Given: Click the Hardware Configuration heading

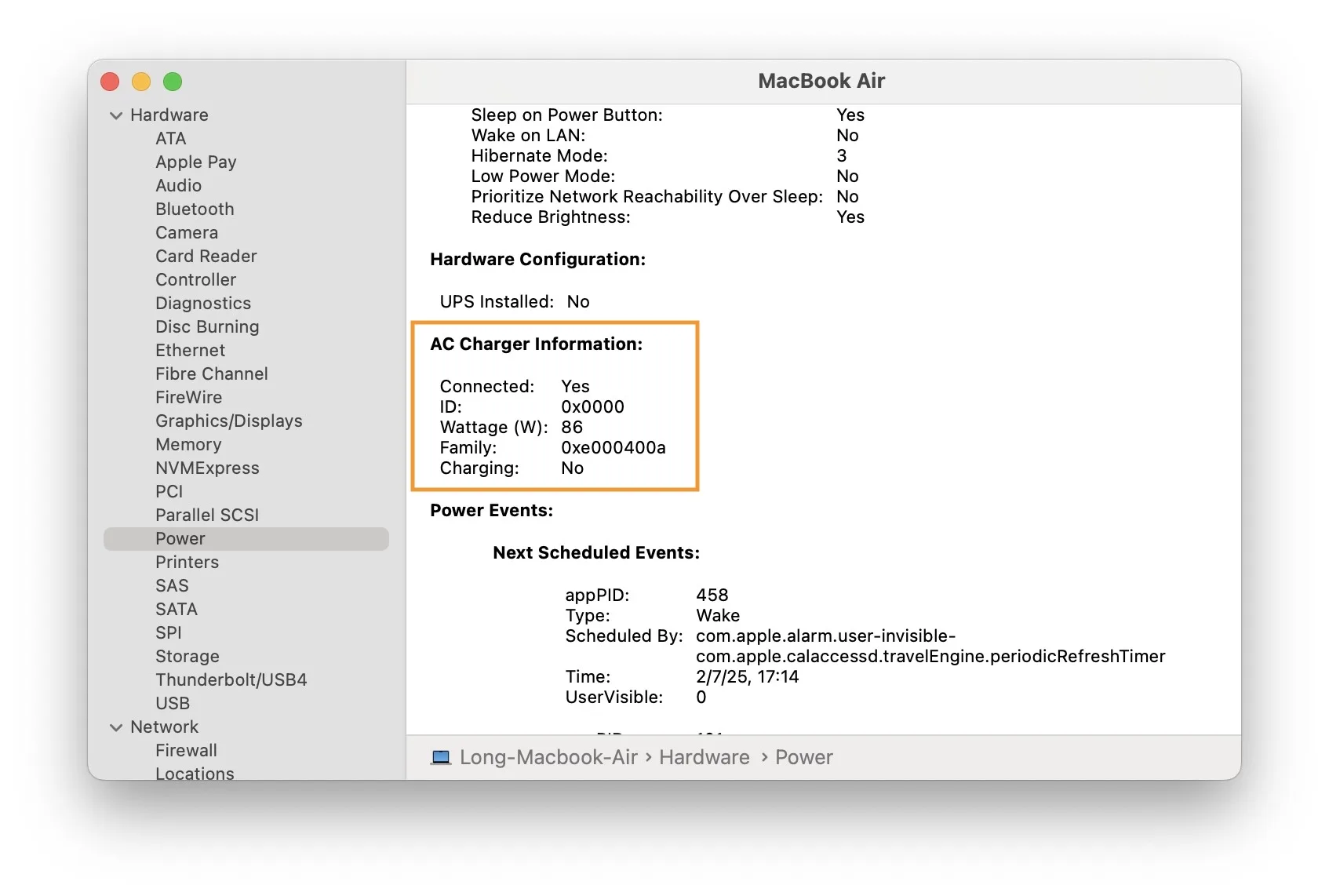Looking at the screenshot, I should coord(537,260).
